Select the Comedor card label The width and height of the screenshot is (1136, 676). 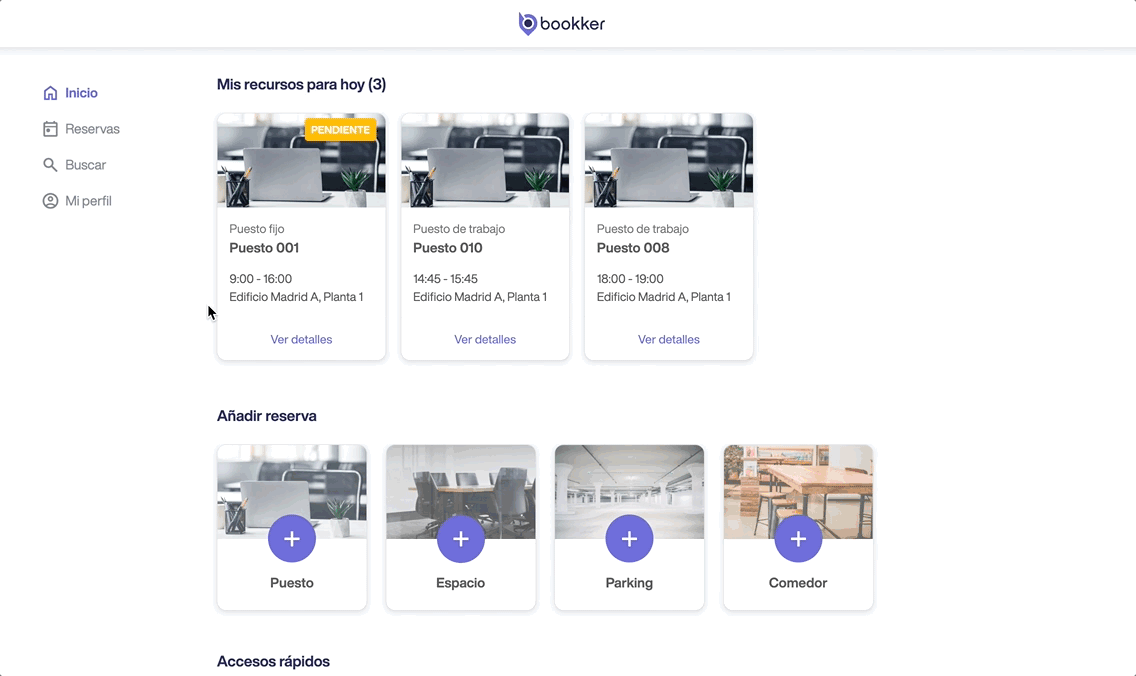point(798,583)
